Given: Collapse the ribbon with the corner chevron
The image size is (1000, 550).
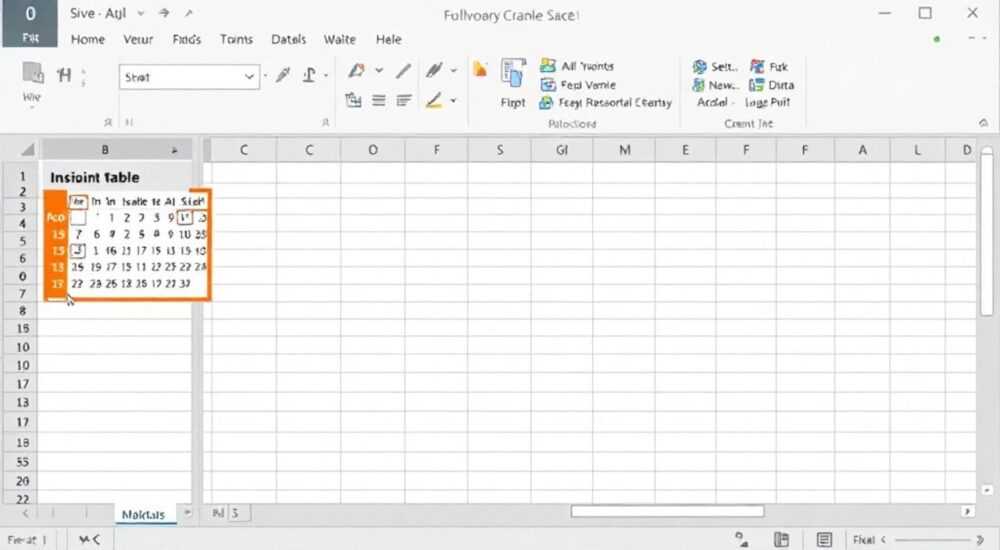Looking at the screenshot, I should [x=983, y=123].
